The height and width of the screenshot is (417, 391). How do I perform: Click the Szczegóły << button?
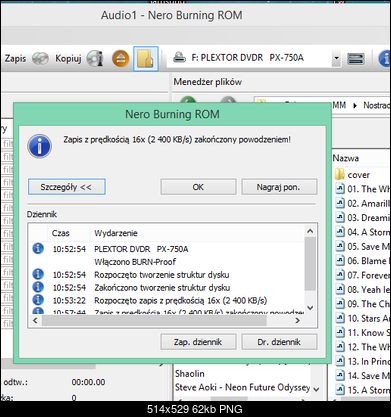[x=67, y=187]
